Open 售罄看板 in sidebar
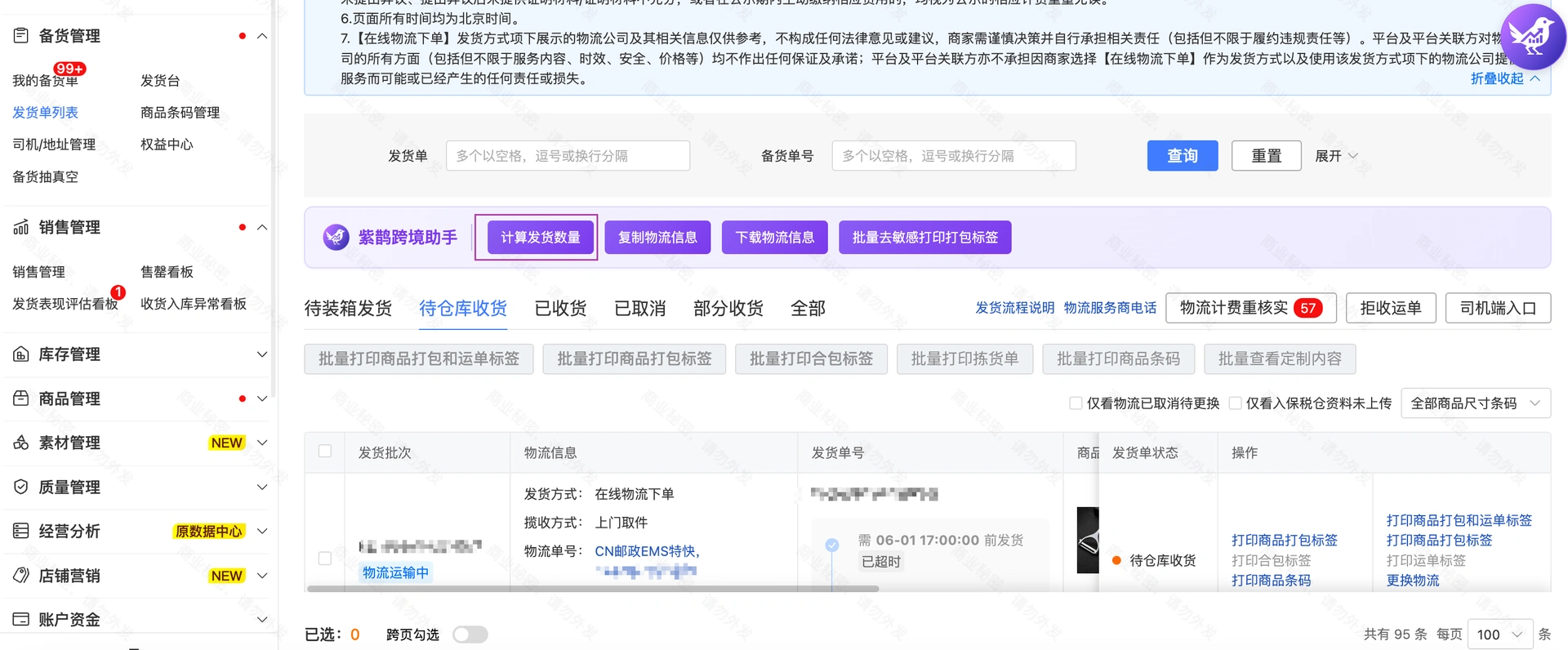This screenshot has width=1568, height=650. coord(167,271)
